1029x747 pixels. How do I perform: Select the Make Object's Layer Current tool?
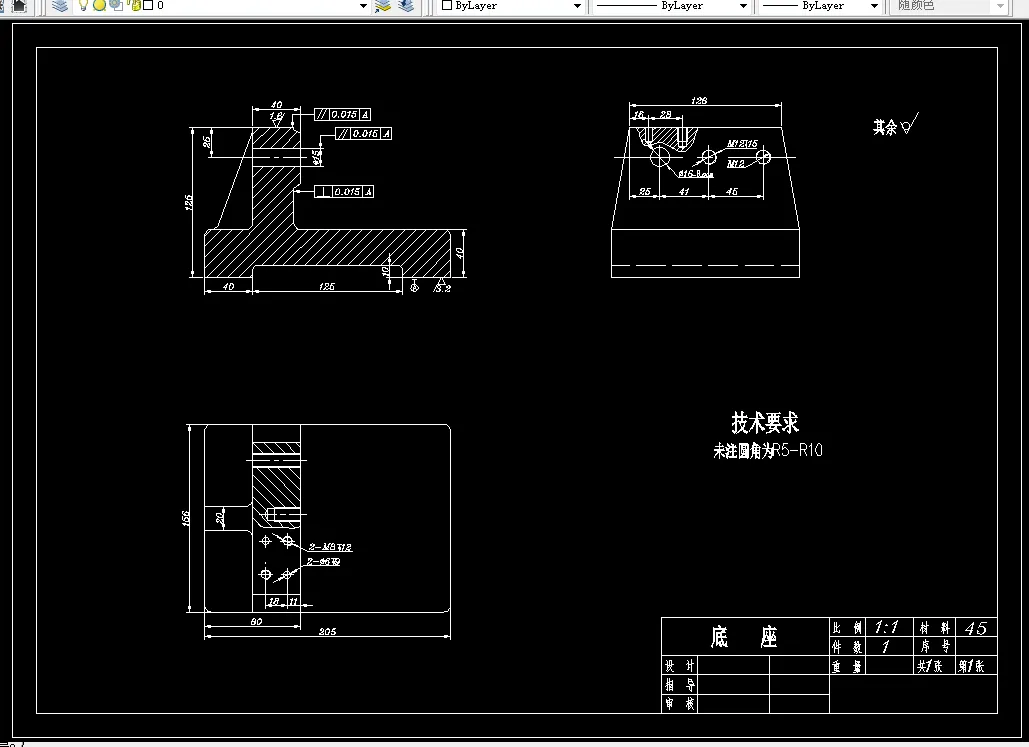click(x=382, y=6)
